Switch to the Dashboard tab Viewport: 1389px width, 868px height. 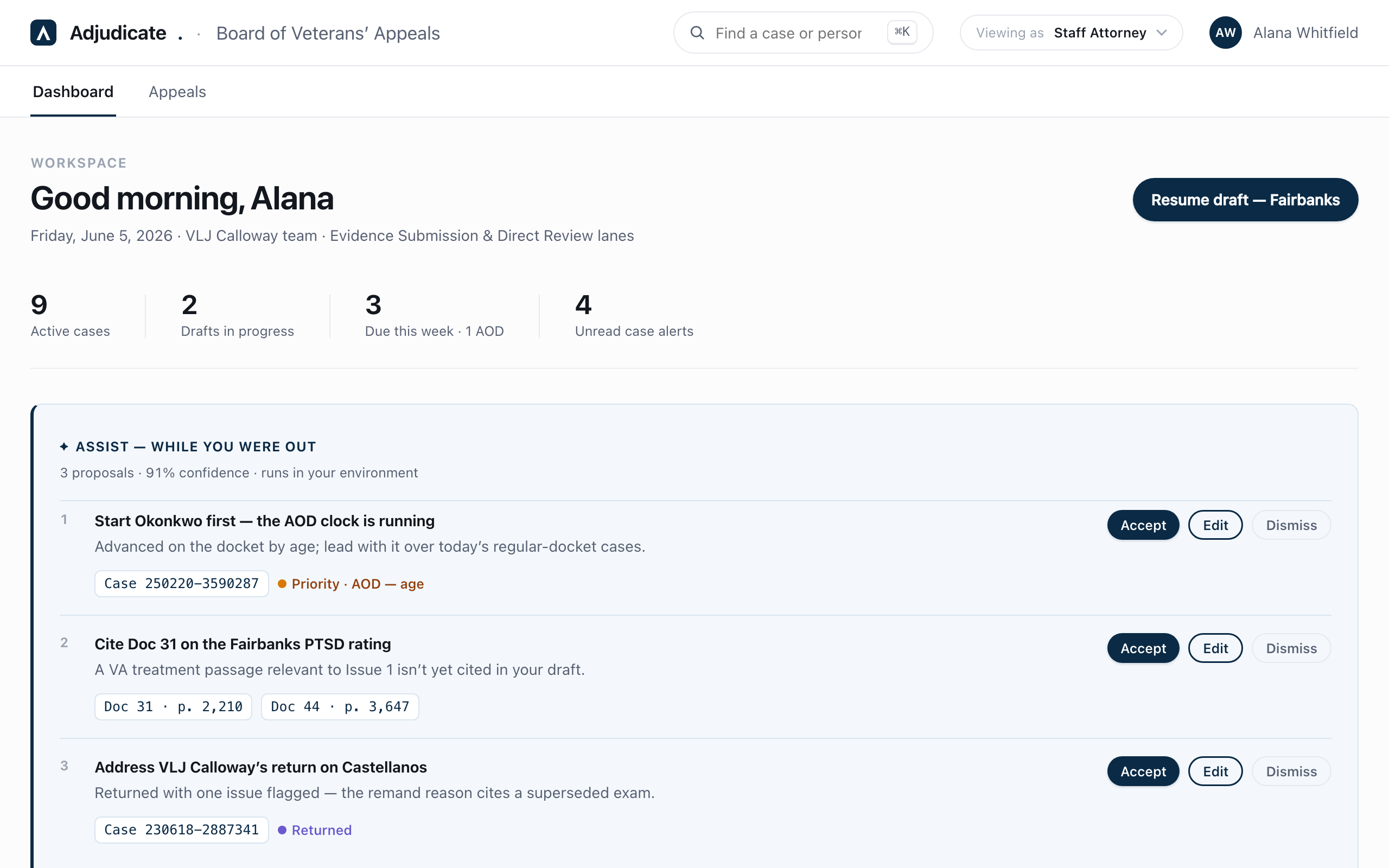[x=73, y=92]
